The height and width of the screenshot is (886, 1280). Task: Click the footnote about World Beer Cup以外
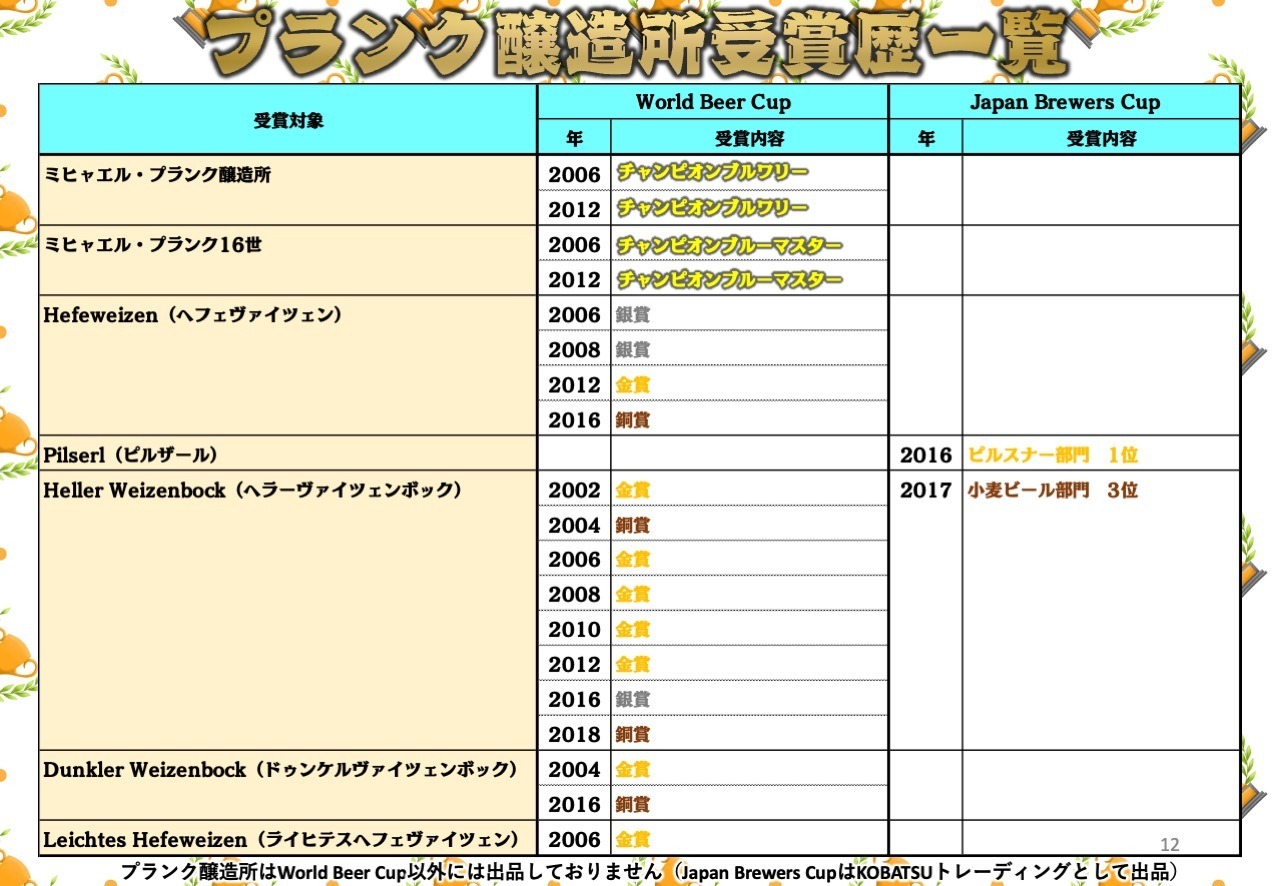(648, 871)
